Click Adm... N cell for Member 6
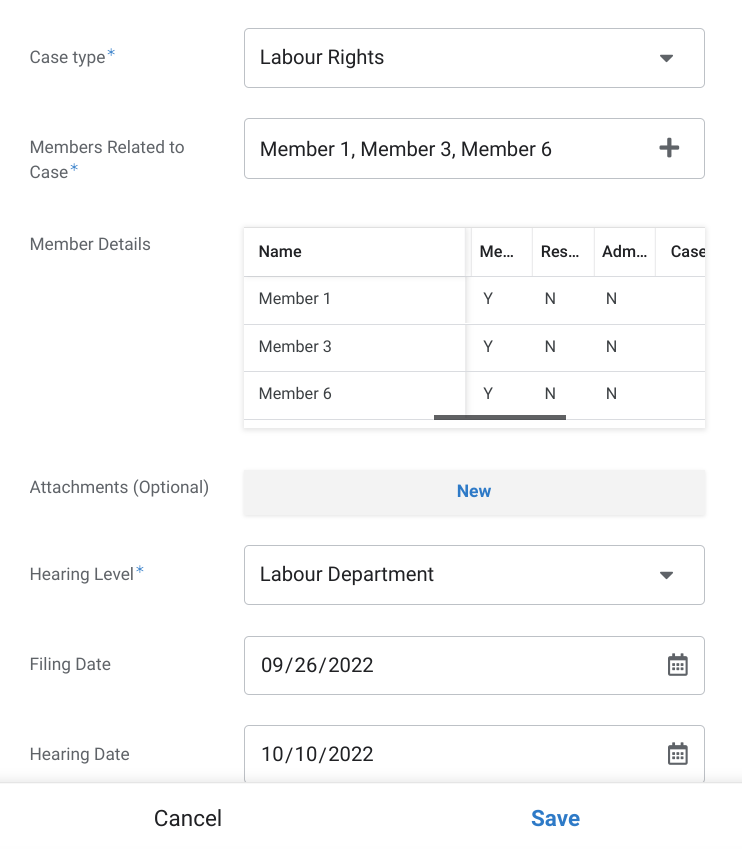The width and height of the screenshot is (742, 849). (x=611, y=394)
